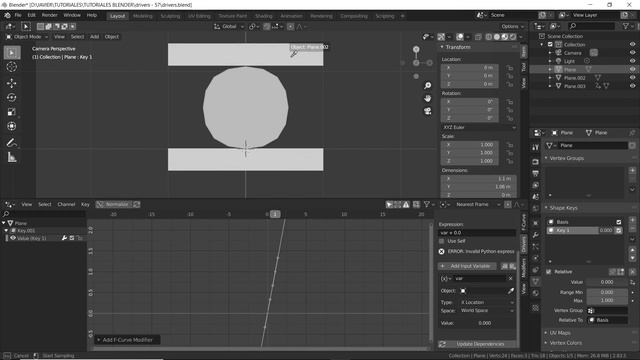Collapse the Shape Keys panel

click(546, 208)
